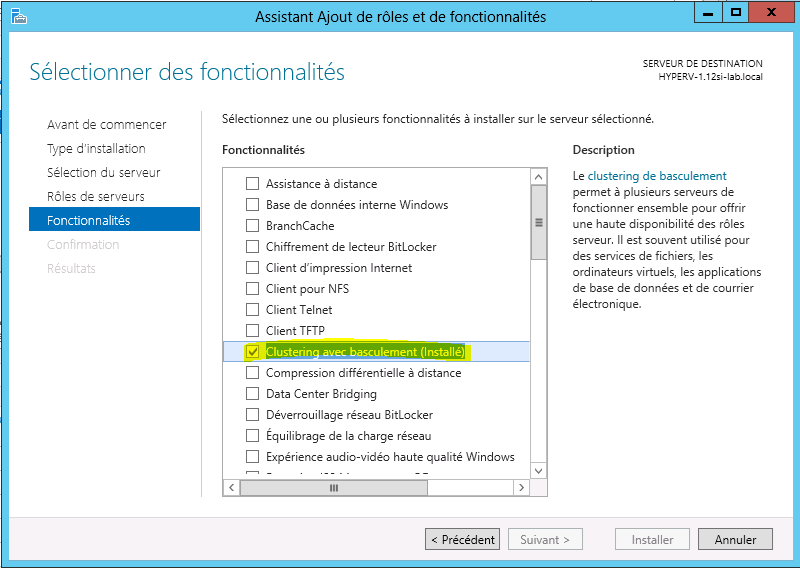Viewport: 800px width, 568px height.
Task: Toggle Clustering avec basculement checkbox
Action: point(253,352)
